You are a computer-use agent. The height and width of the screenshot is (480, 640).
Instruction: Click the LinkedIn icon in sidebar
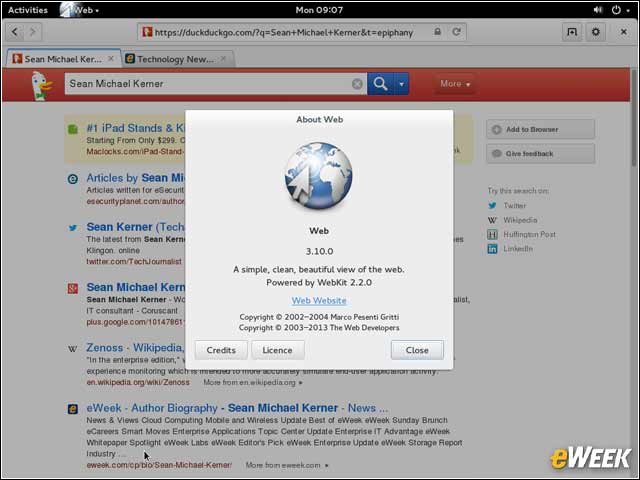tap(492, 249)
